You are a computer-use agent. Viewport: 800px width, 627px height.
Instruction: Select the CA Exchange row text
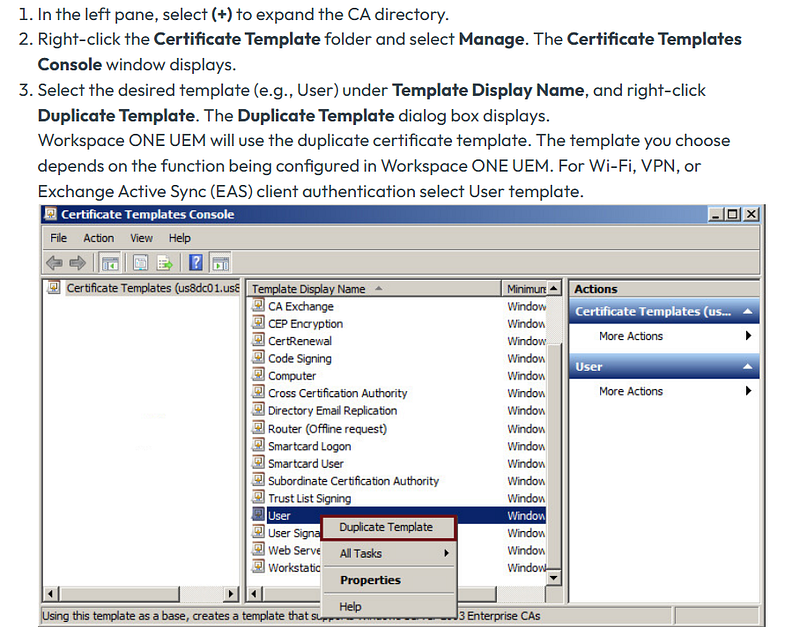coord(301,306)
